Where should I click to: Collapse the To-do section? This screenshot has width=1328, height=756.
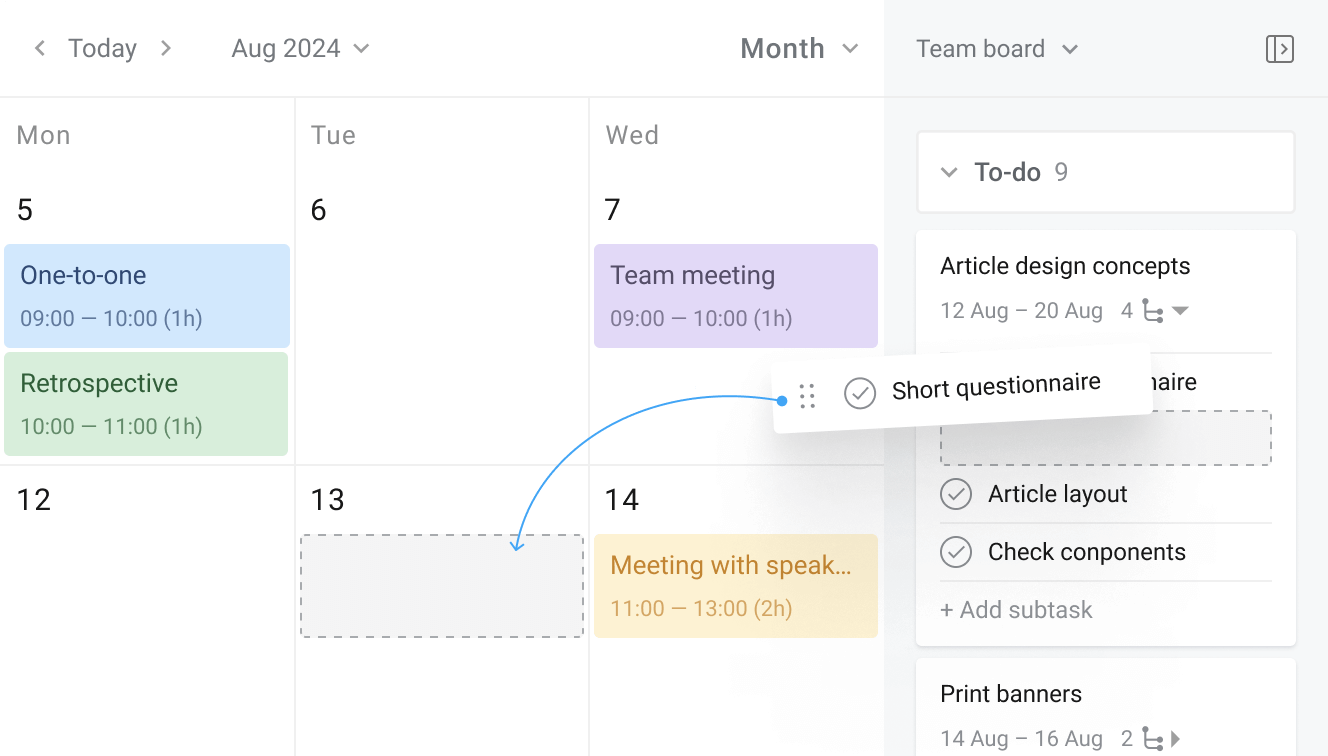tap(948, 172)
